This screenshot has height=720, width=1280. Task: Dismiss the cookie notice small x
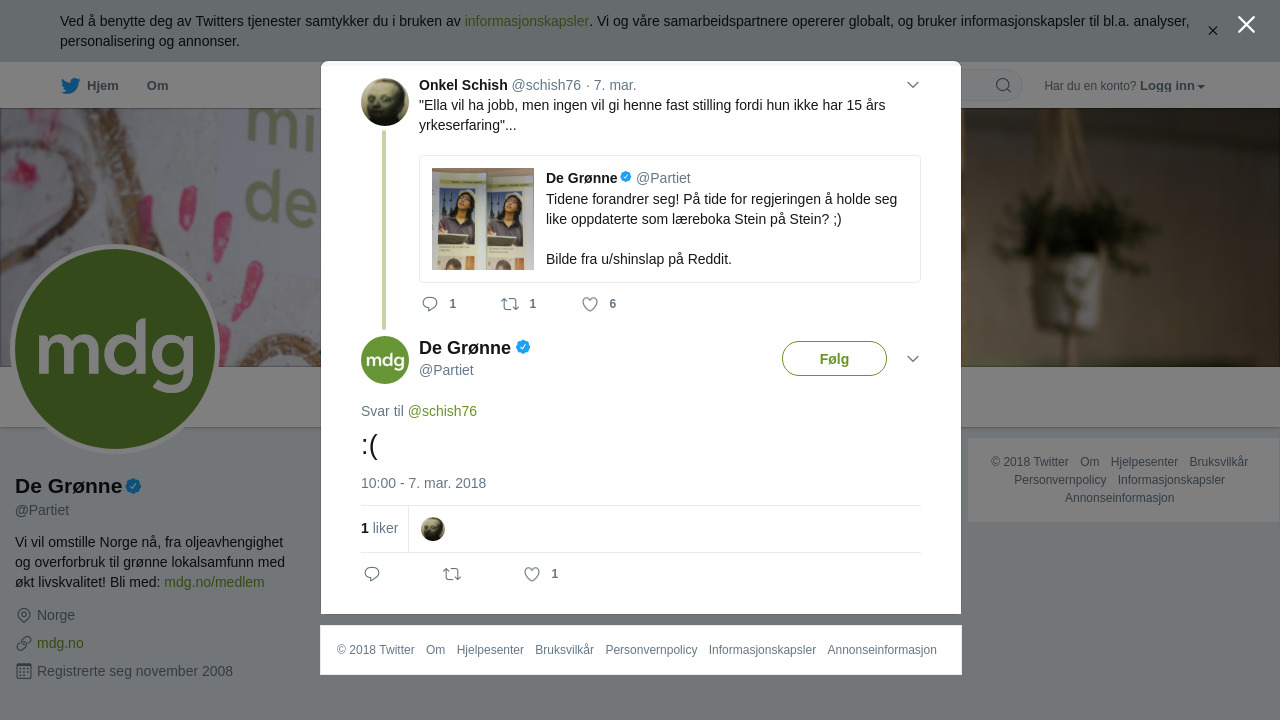coord(1212,31)
